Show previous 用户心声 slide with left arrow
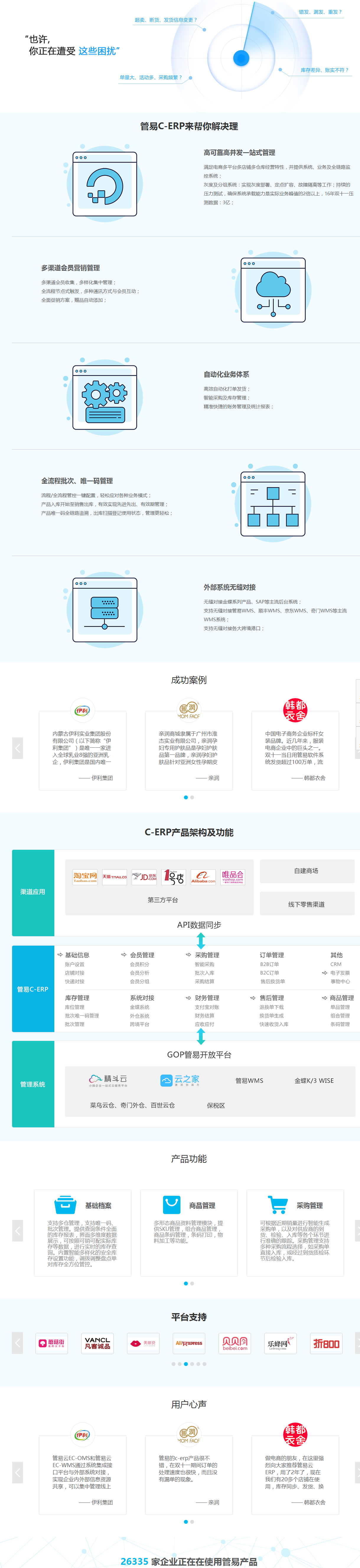Image resolution: width=360 pixels, height=1568 pixels. [18, 1472]
